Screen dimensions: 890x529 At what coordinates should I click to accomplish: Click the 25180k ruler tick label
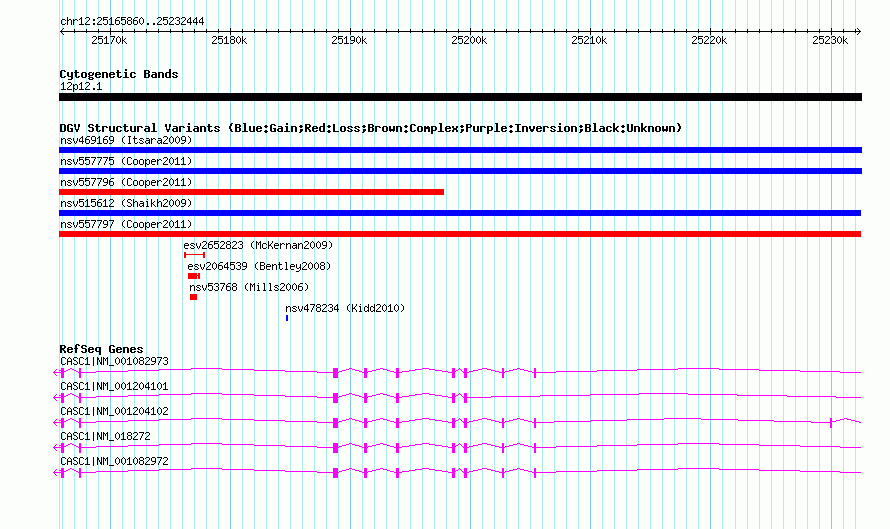[229, 40]
